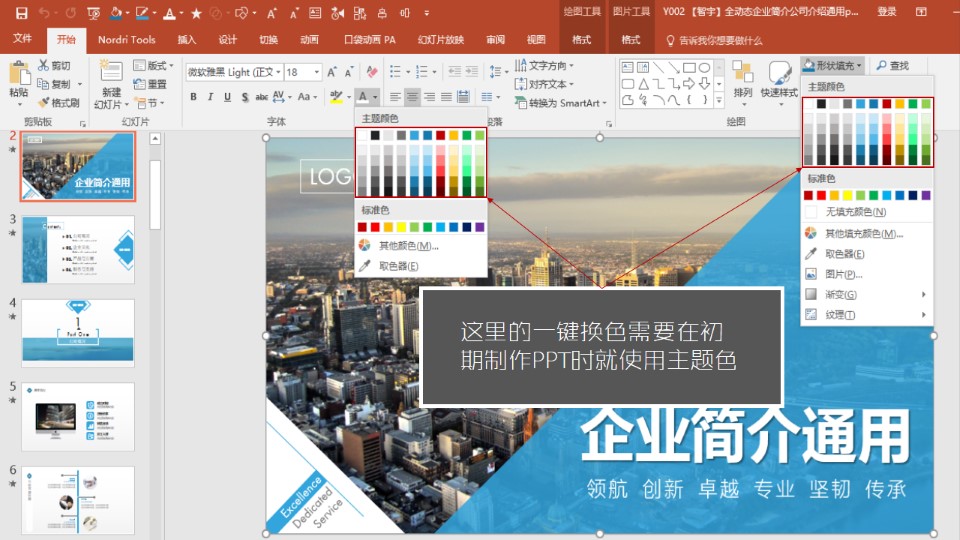Open the 版式 layout dropdown
Viewport: 960px width, 540px height.
(156, 66)
